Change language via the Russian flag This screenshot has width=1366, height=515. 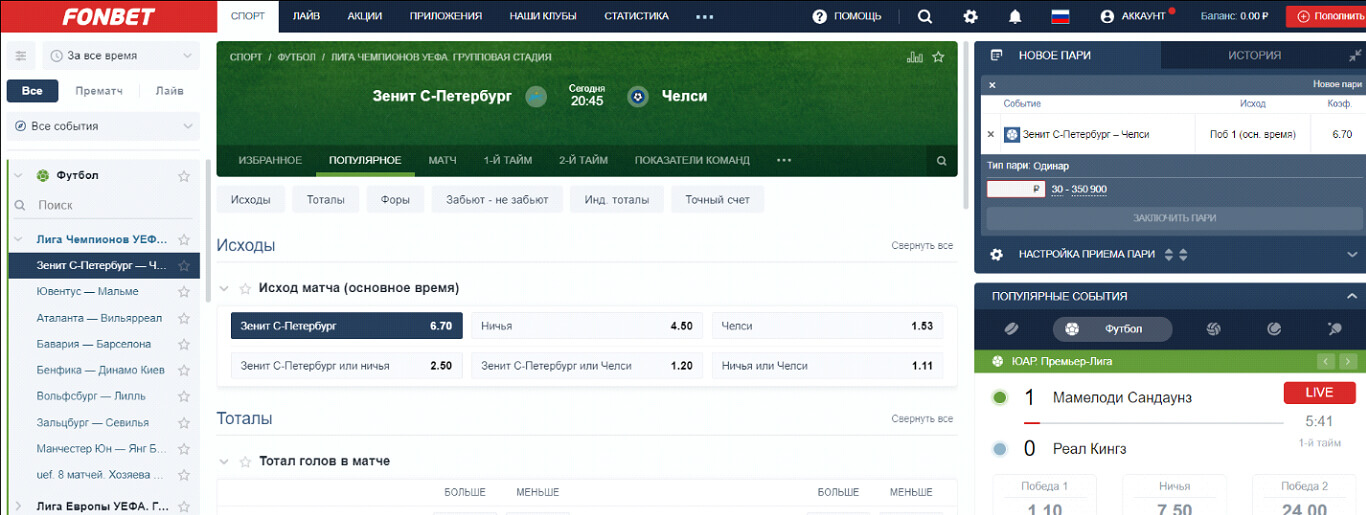(1060, 16)
